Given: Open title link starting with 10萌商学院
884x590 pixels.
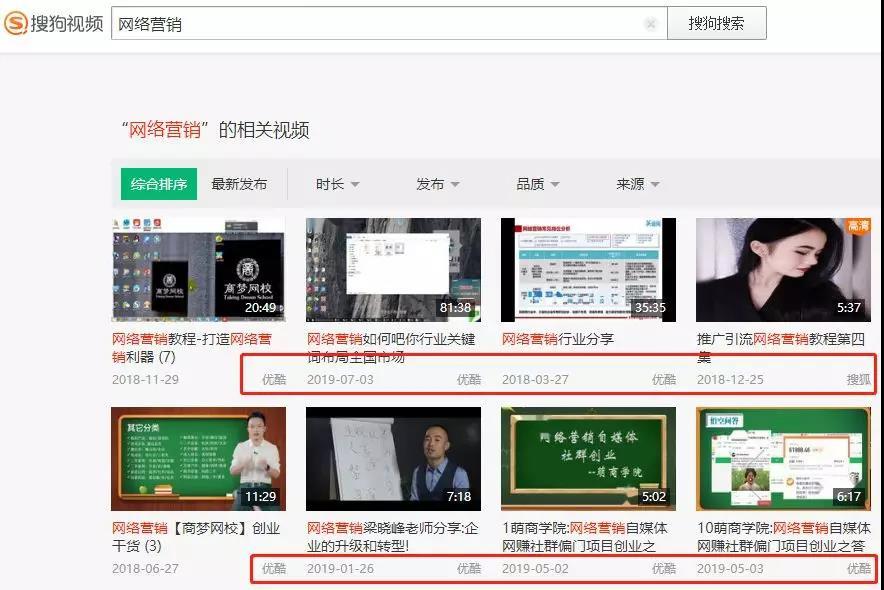Looking at the screenshot, I should (784, 537).
